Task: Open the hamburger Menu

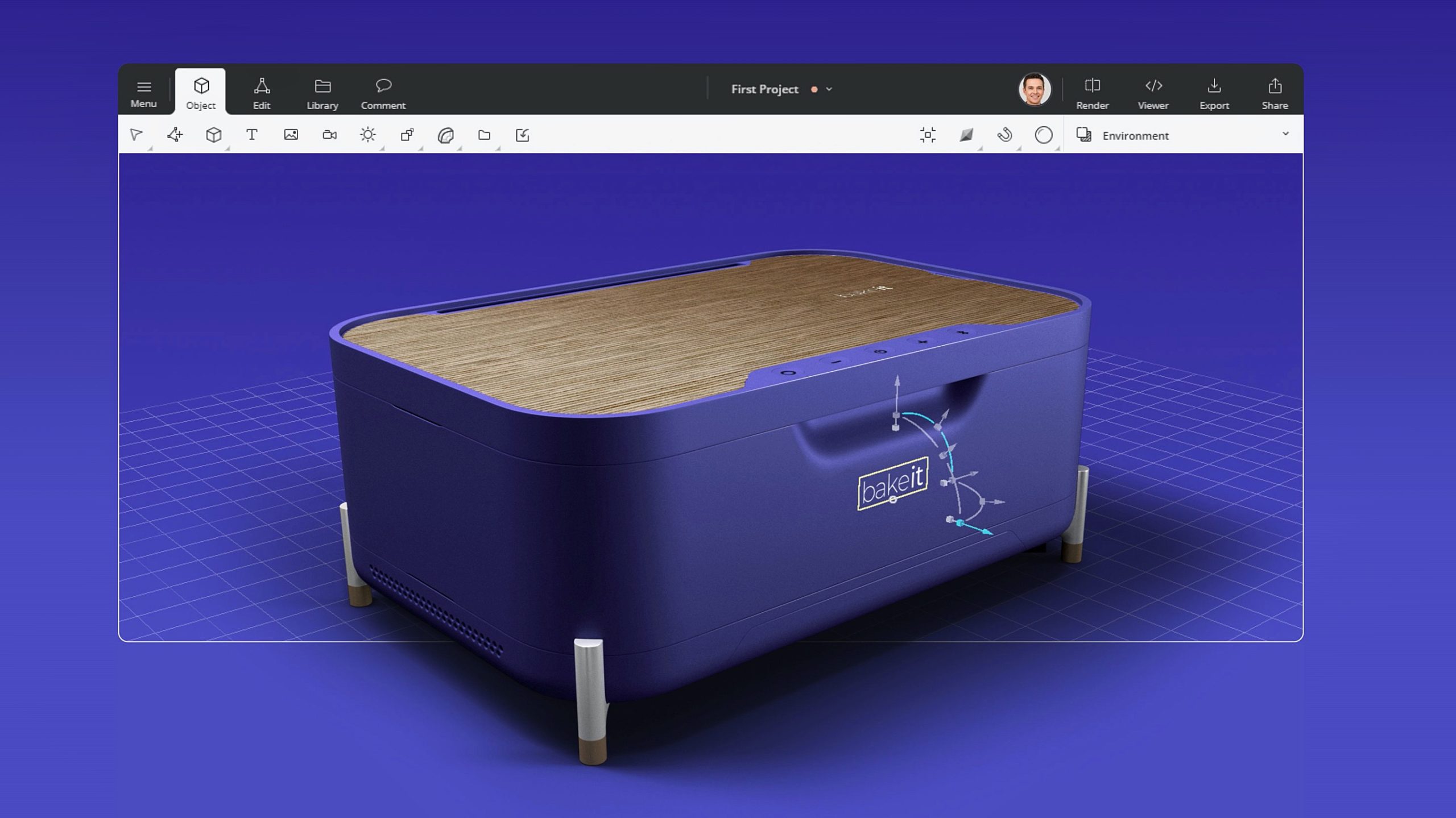Action: 143,93
